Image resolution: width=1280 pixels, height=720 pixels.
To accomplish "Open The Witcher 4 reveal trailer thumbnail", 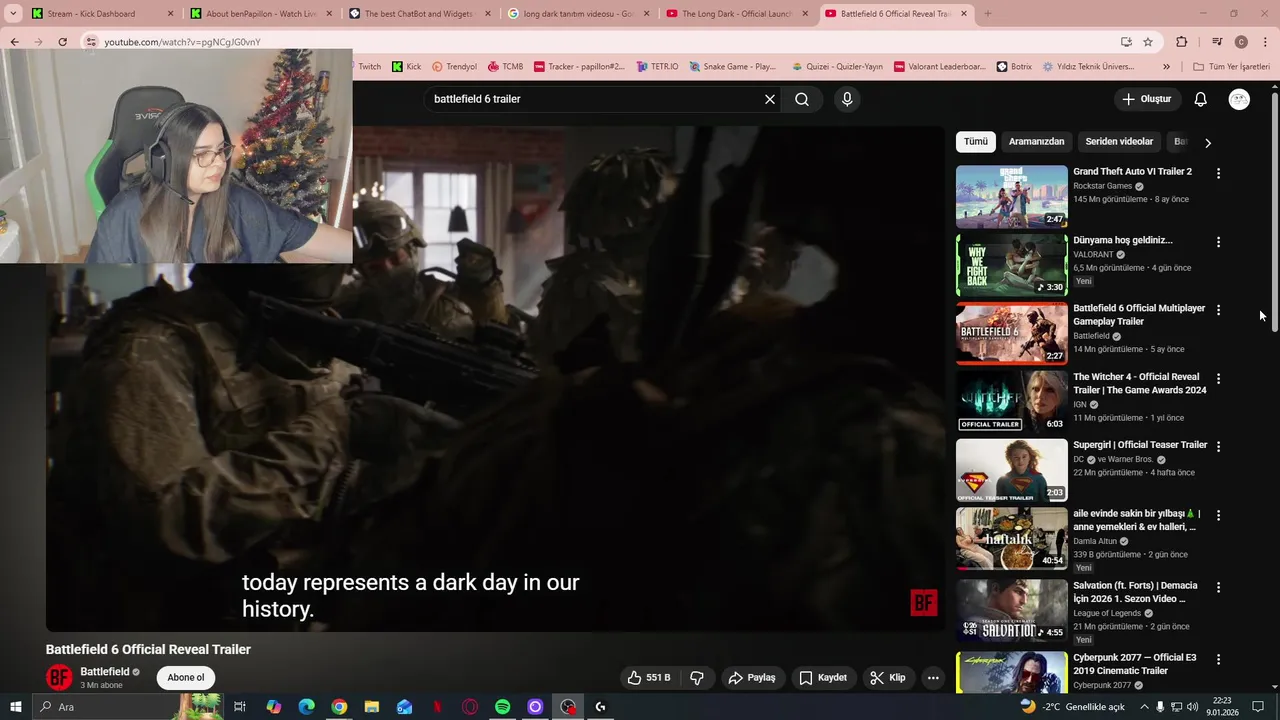I will coord(1011,402).
